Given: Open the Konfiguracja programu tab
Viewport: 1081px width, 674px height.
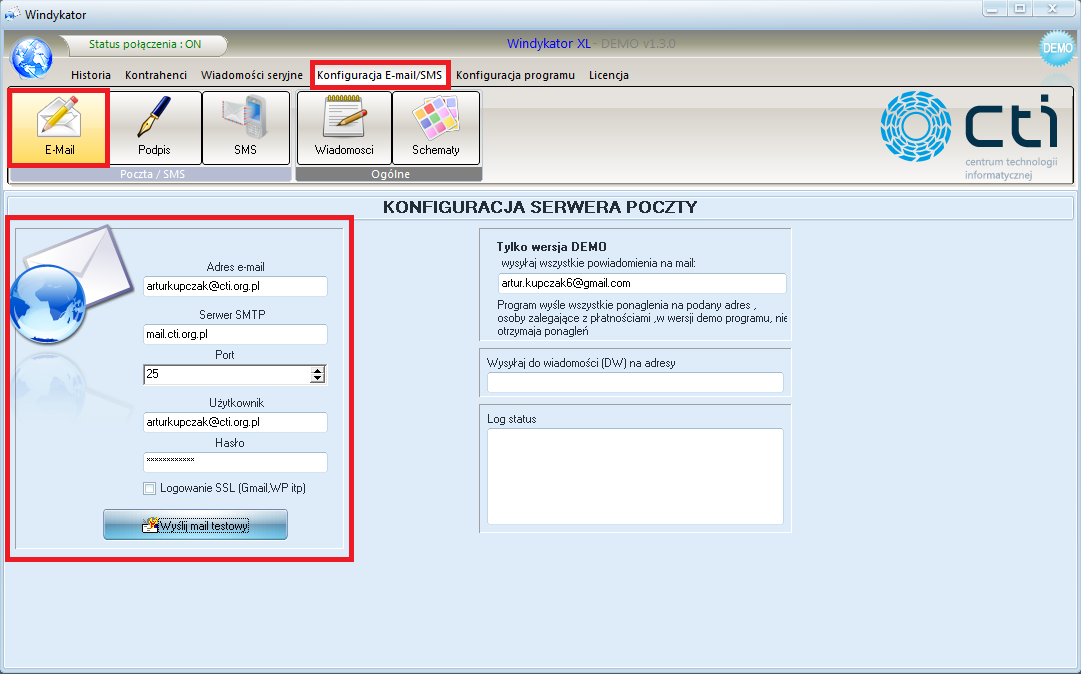Looking at the screenshot, I should point(515,75).
